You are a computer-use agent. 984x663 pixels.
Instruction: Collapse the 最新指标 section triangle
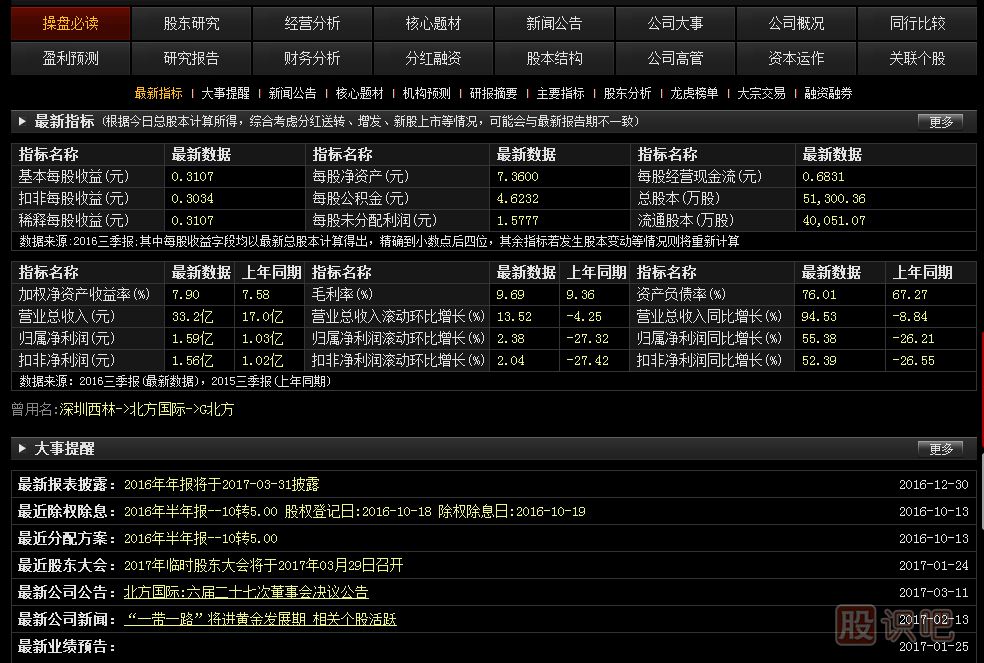(x=22, y=121)
